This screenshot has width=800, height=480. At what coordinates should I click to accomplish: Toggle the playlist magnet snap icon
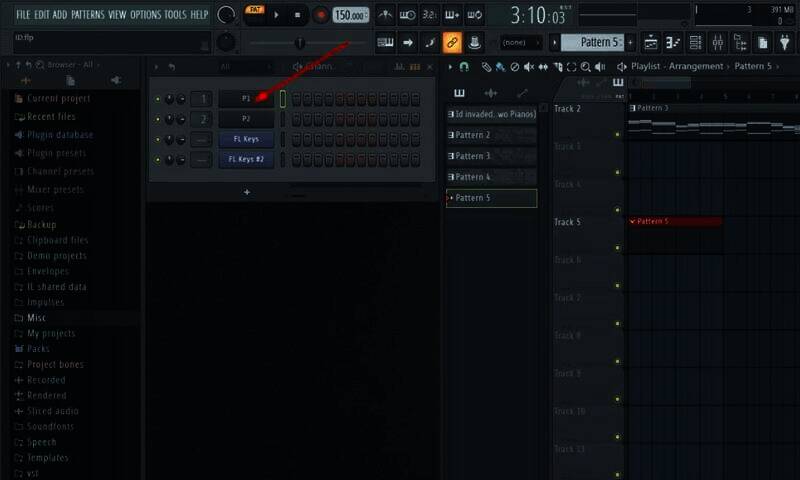(464, 66)
